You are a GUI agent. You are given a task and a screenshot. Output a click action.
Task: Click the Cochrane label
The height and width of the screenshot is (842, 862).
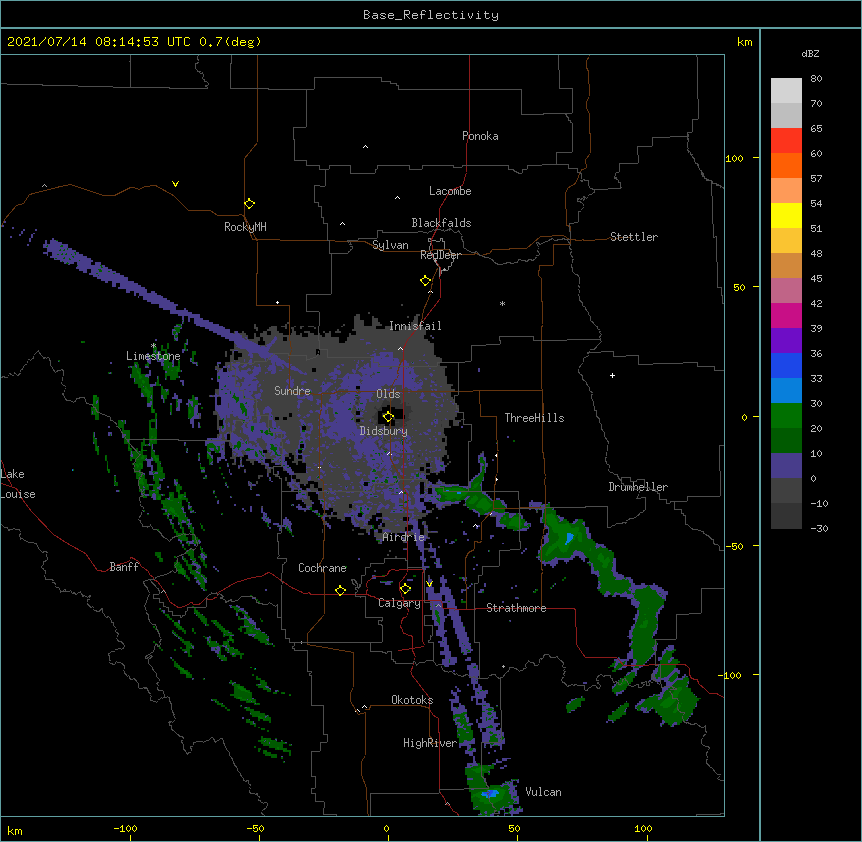(x=322, y=568)
